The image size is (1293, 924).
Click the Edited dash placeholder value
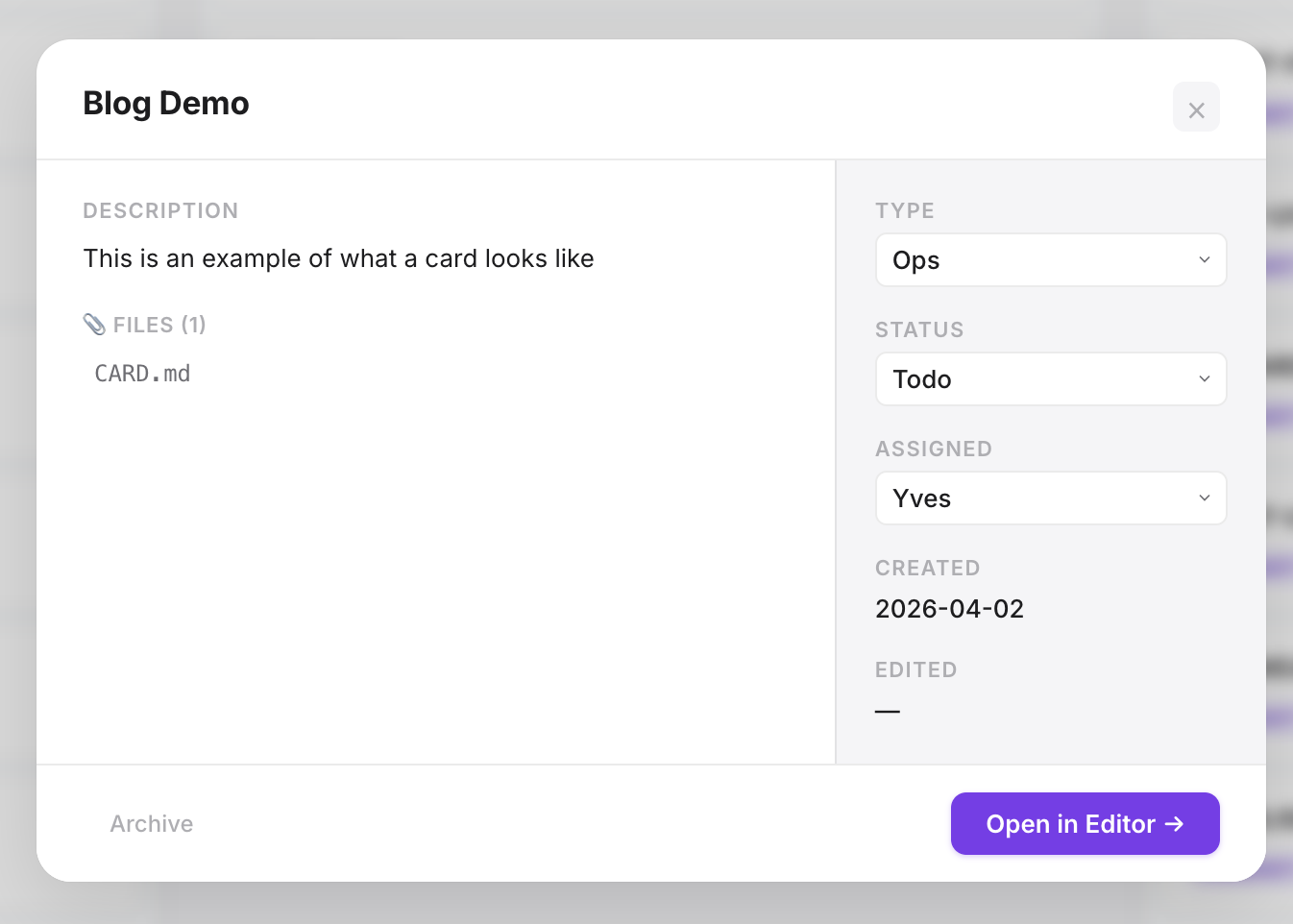click(x=888, y=711)
